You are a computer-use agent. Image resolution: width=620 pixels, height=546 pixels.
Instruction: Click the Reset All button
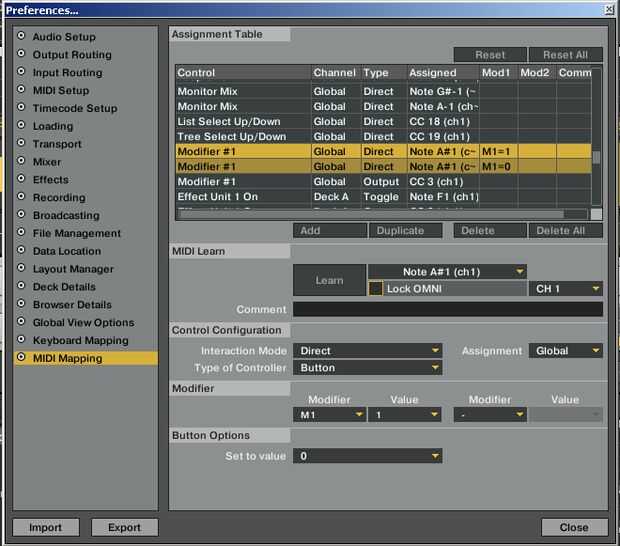[x=565, y=55]
